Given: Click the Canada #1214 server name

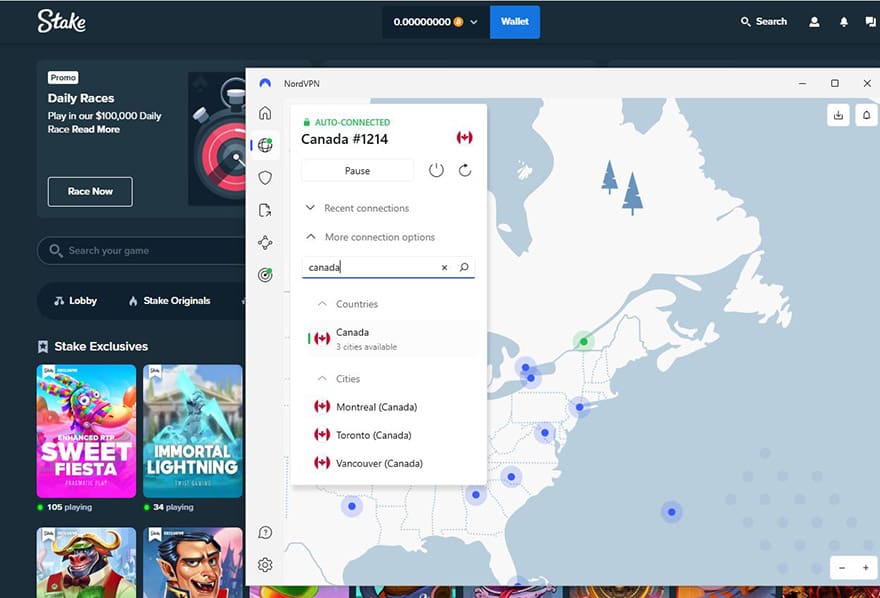Looking at the screenshot, I should tap(344, 139).
